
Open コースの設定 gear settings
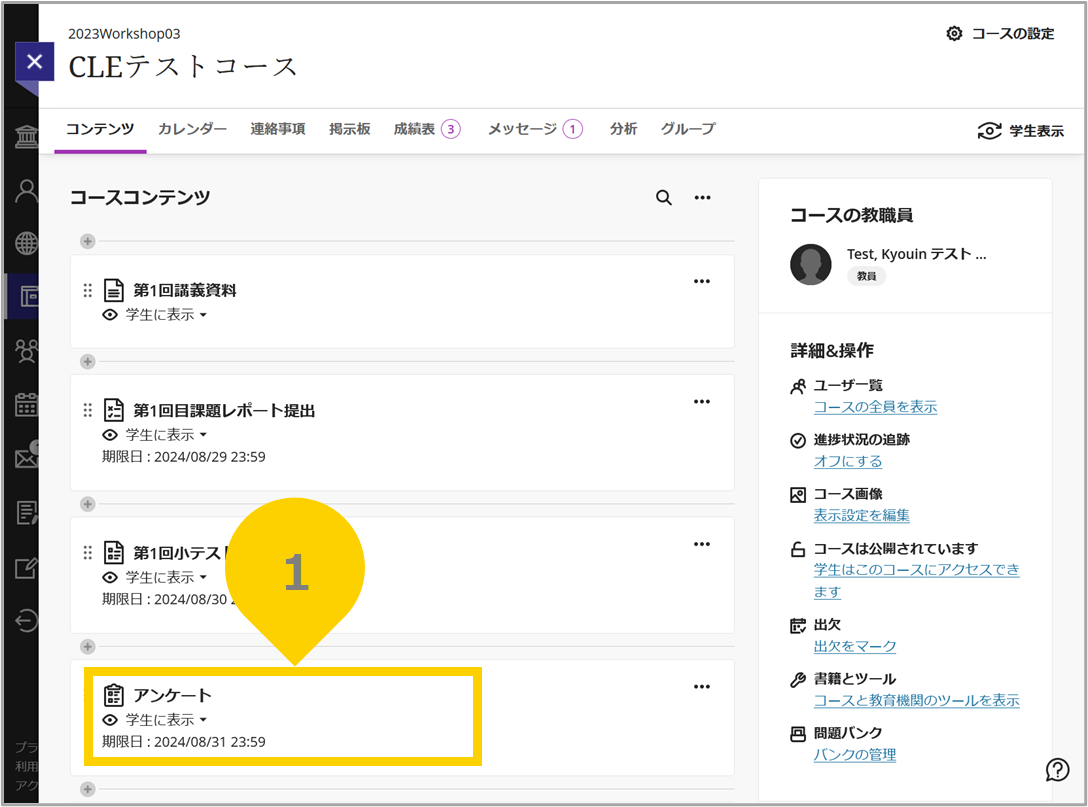point(1000,33)
